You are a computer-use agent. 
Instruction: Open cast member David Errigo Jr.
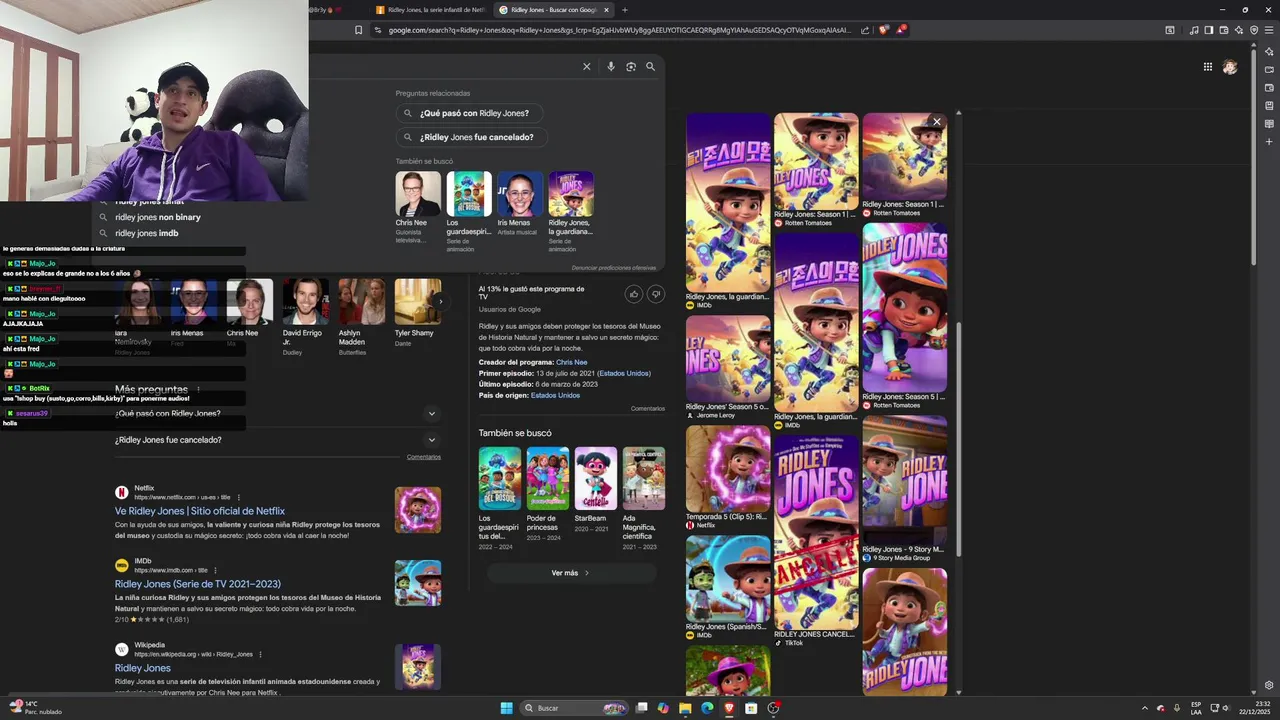pyautogui.click(x=305, y=315)
